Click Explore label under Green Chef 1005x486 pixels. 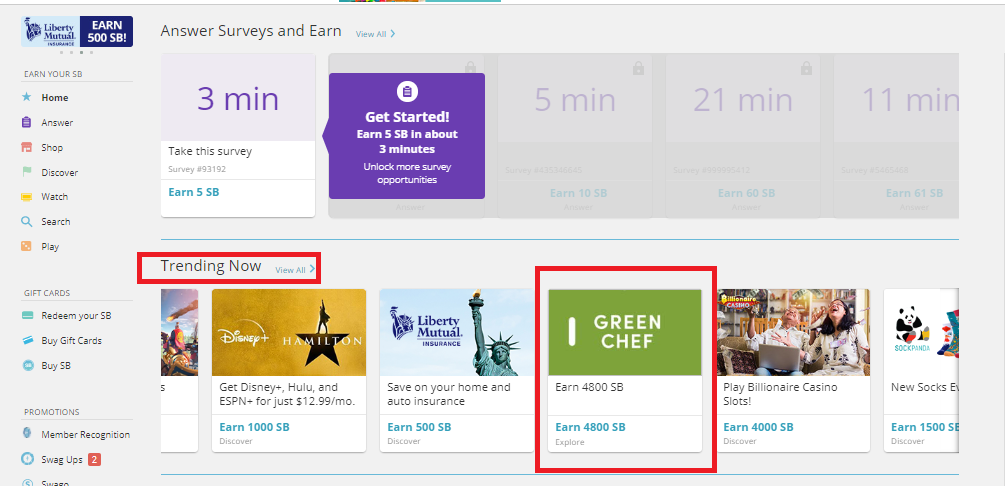coord(569,442)
